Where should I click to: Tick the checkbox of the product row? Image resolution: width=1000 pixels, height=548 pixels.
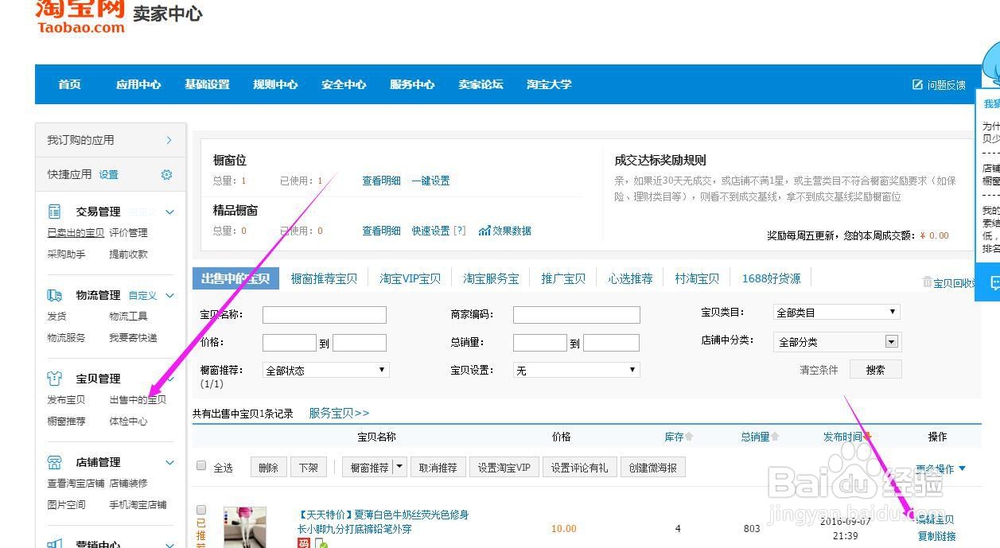[202, 510]
